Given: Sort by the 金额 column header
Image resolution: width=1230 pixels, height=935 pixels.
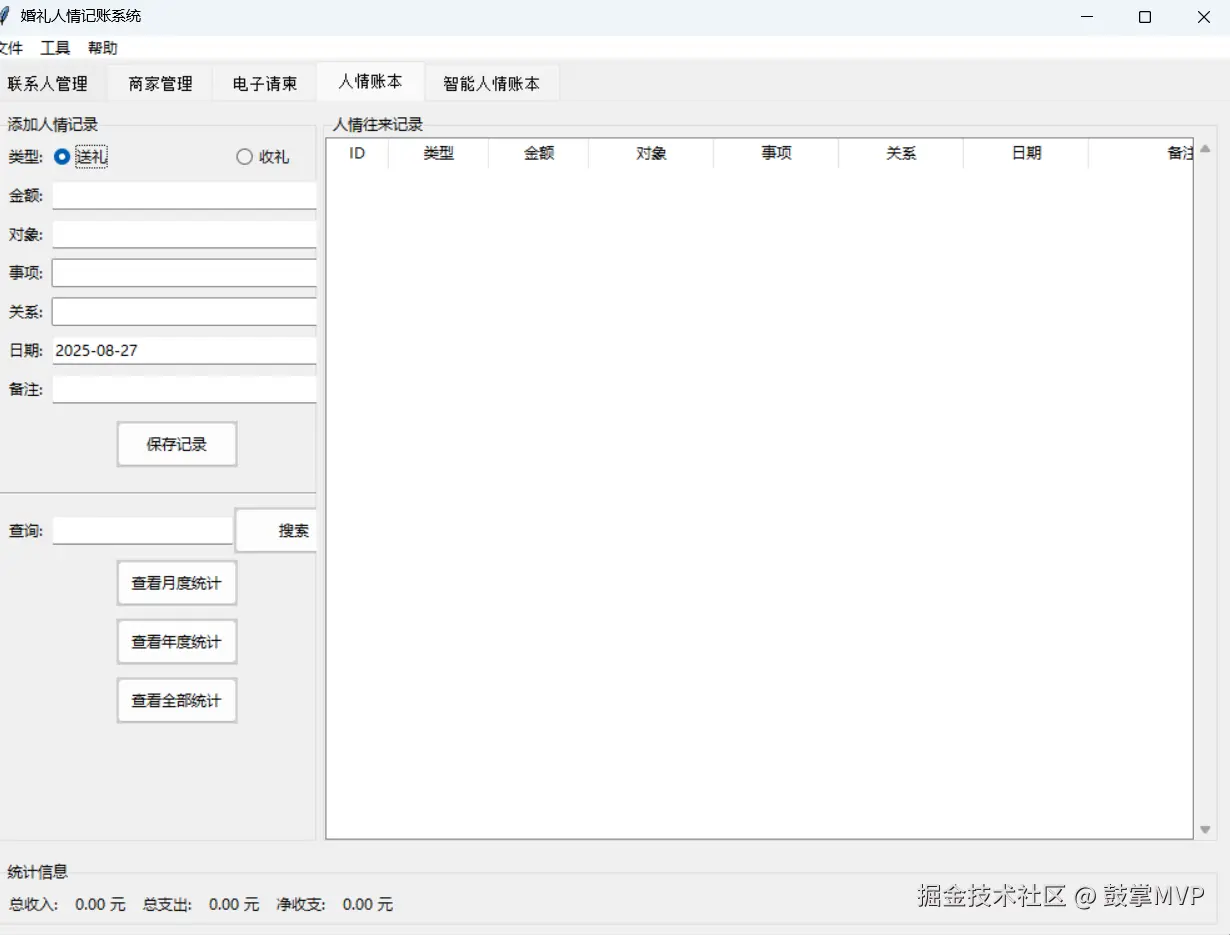Looking at the screenshot, I should click(x=539, y=153).
